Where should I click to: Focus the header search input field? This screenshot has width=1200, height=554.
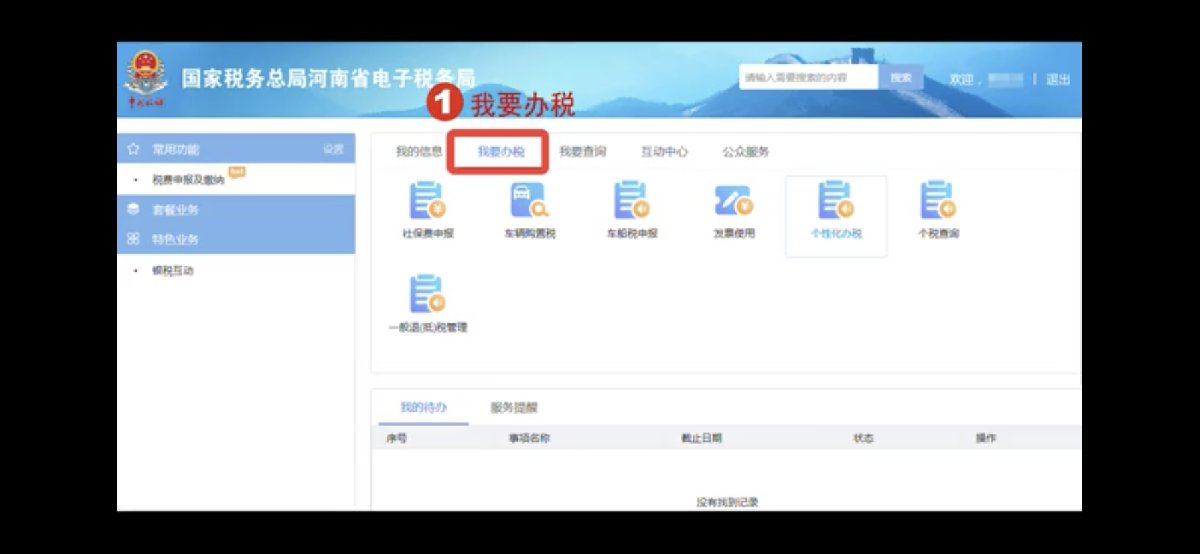coord(809,78)
